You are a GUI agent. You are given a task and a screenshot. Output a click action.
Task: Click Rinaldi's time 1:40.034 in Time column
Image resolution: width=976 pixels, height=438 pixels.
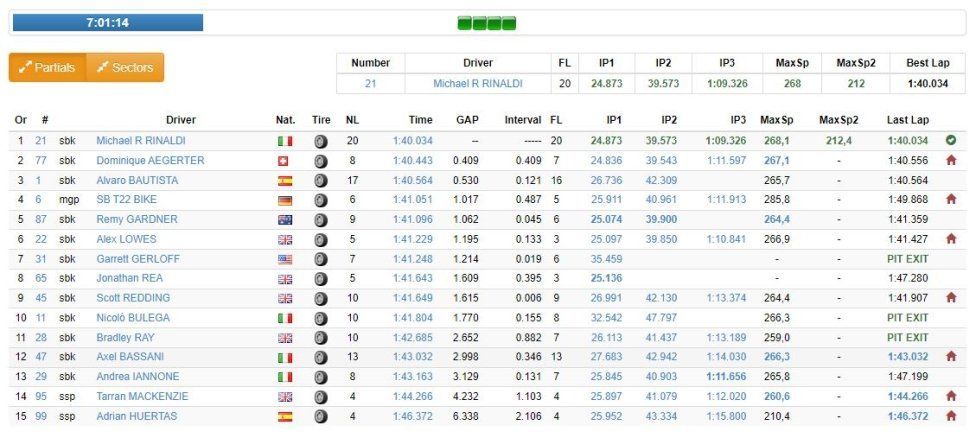click(413, 141)
